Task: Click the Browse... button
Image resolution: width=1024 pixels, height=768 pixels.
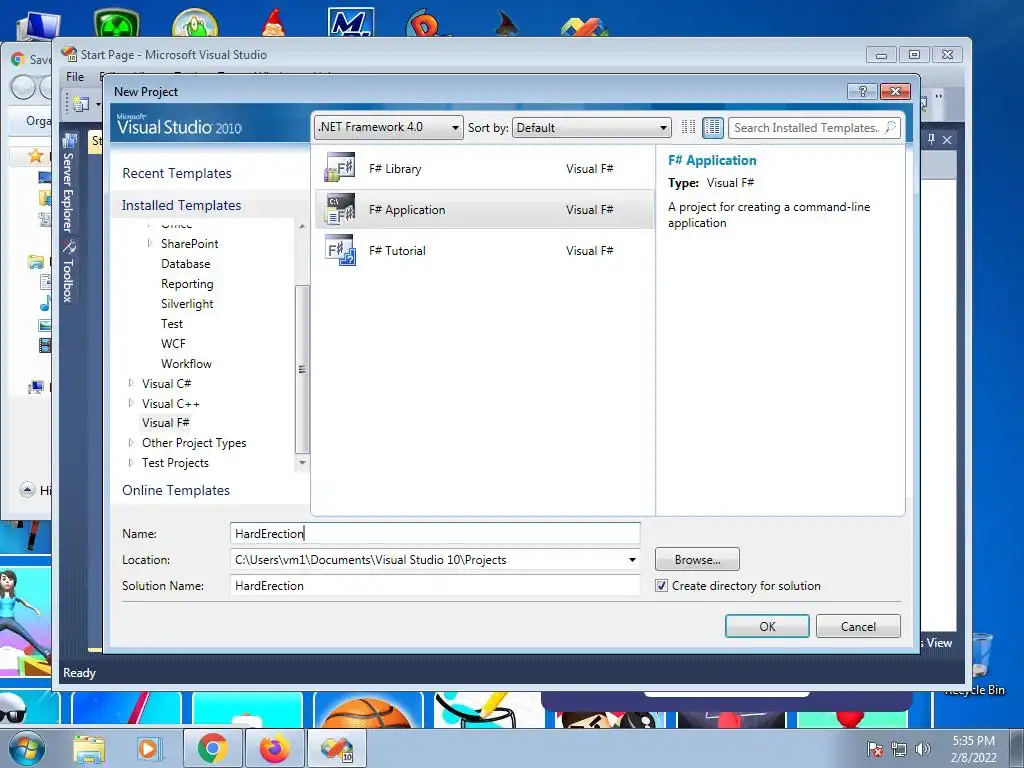Action: (697, 560)
